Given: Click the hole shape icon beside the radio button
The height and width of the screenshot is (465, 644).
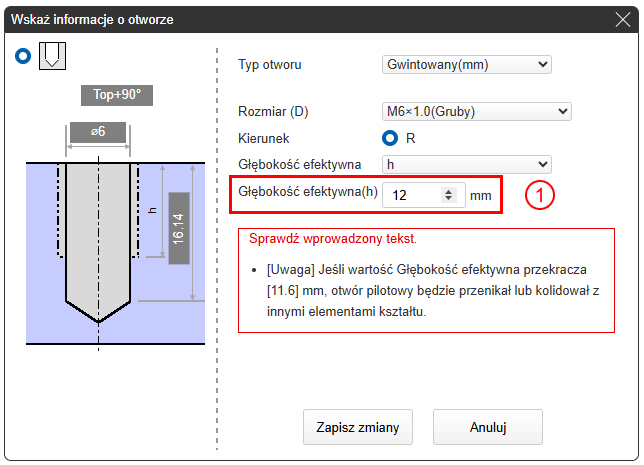Looking at the screenshot, I should click(x=52, y=57).
